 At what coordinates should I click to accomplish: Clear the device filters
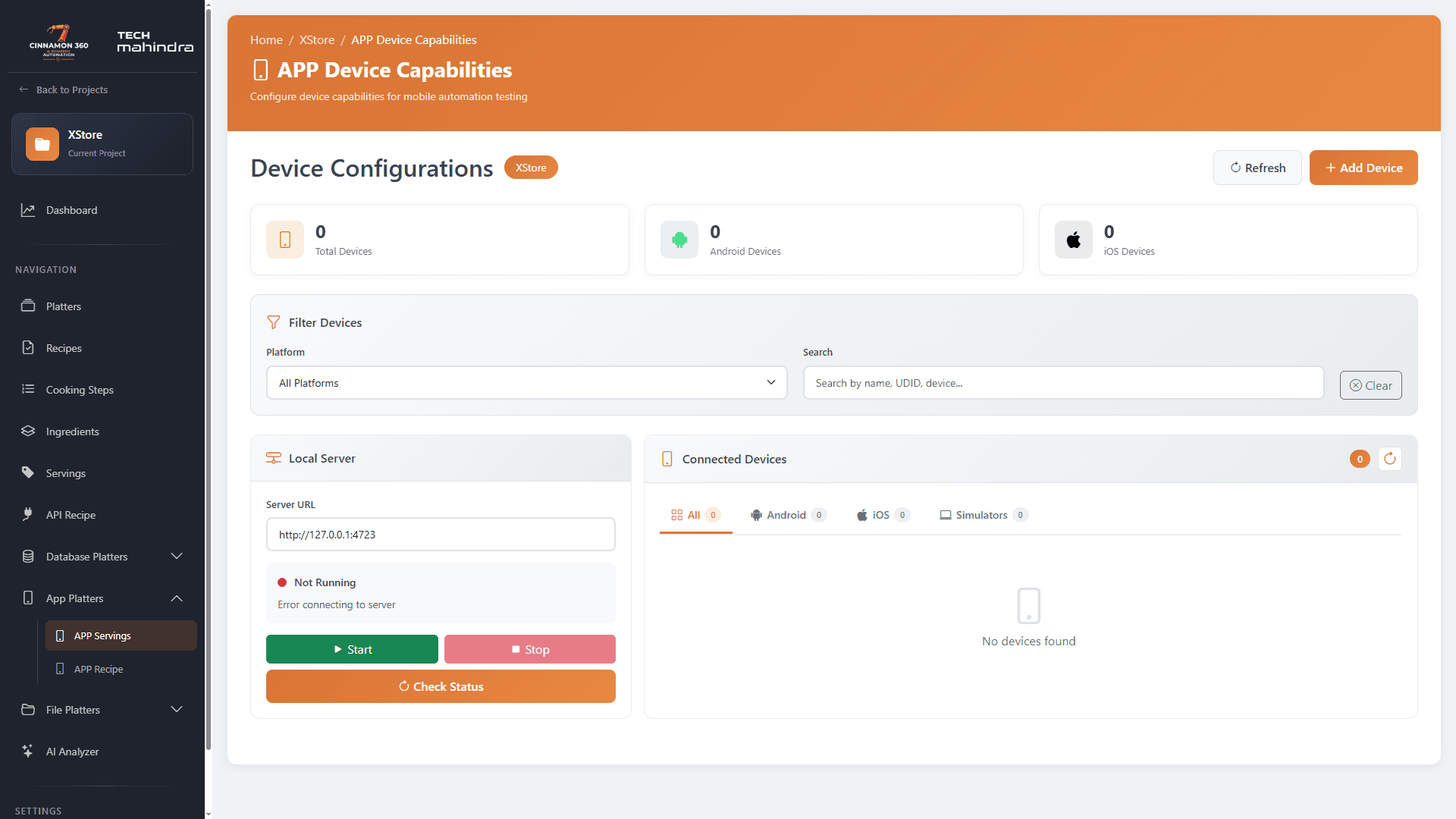pyautogui.click(x=1370, y=385)
